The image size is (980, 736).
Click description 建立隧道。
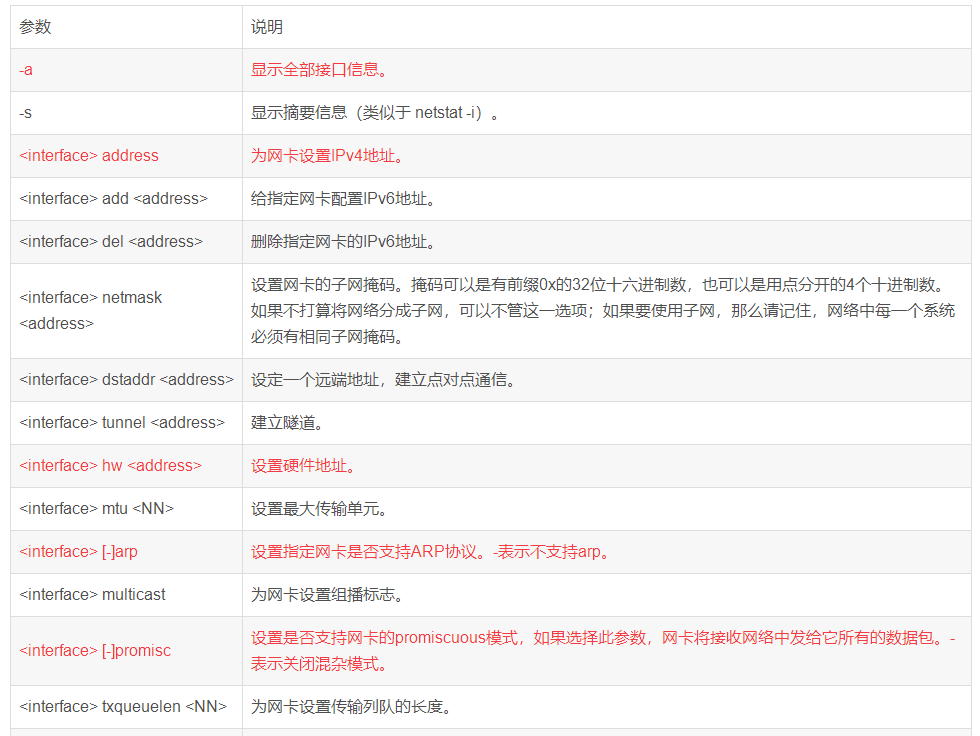click(x=288, y=423)
